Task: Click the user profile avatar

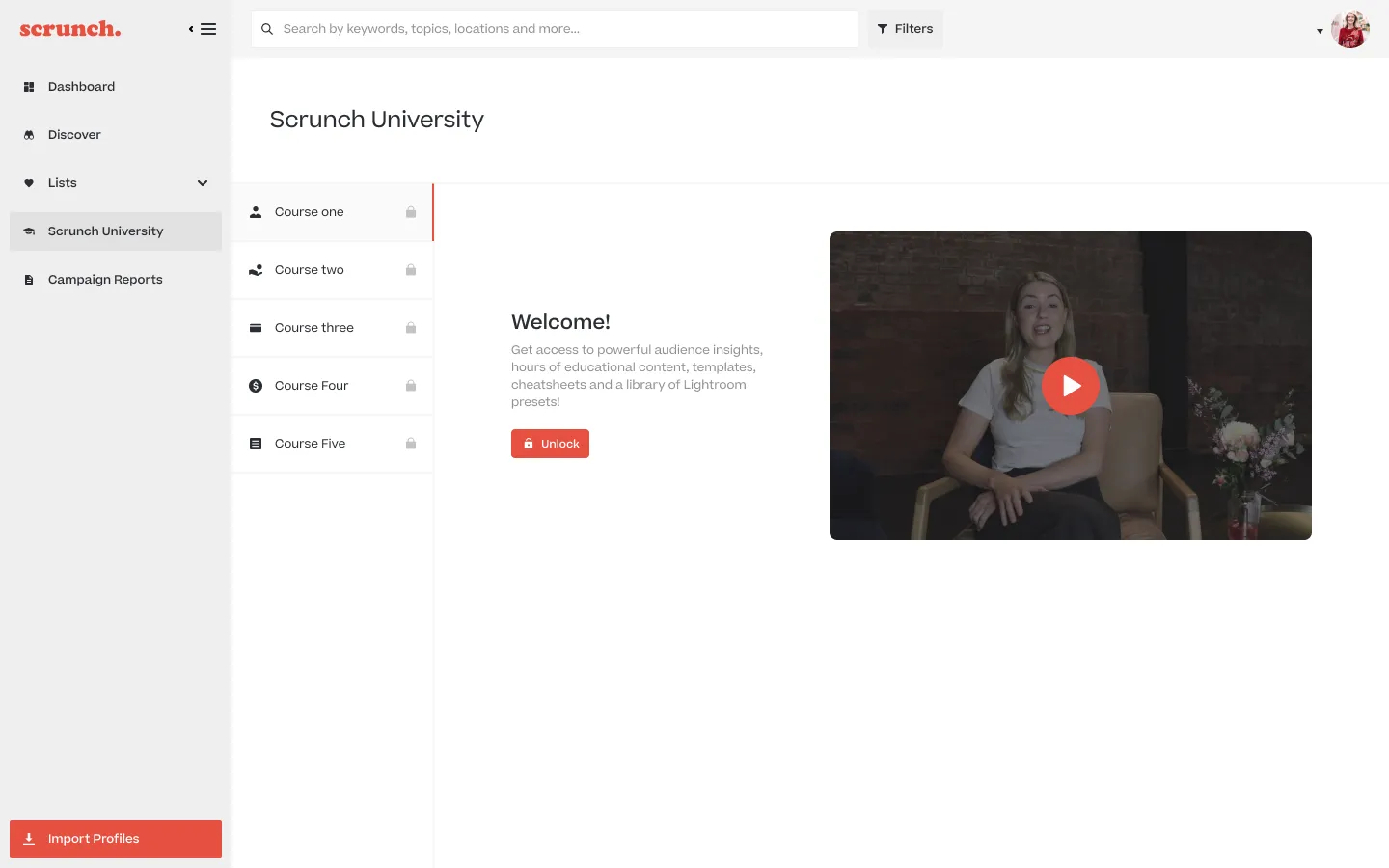Action: (x=1350, y=29)
